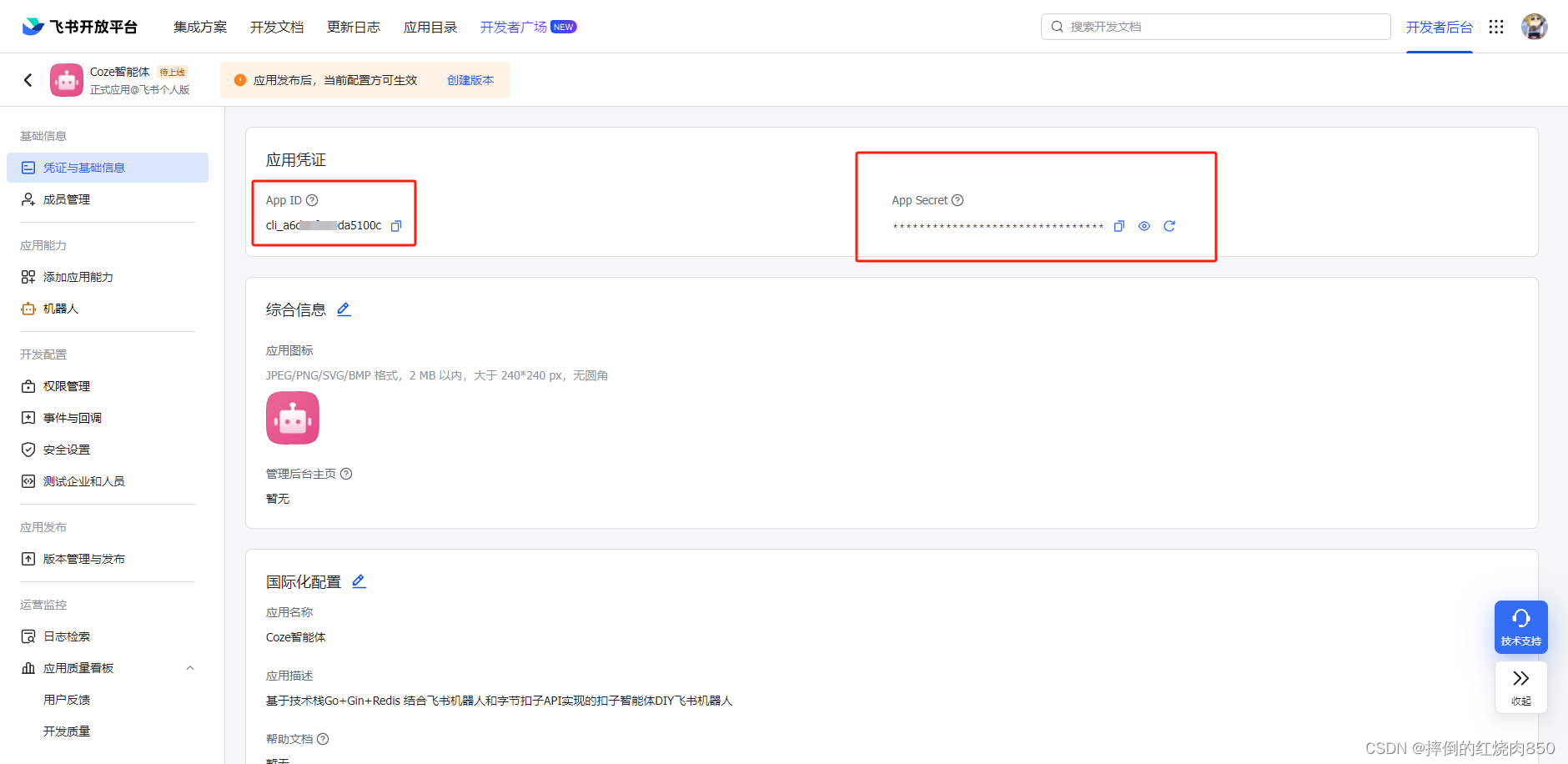Collapse the floating panel with 收起

click(1520, 687)
